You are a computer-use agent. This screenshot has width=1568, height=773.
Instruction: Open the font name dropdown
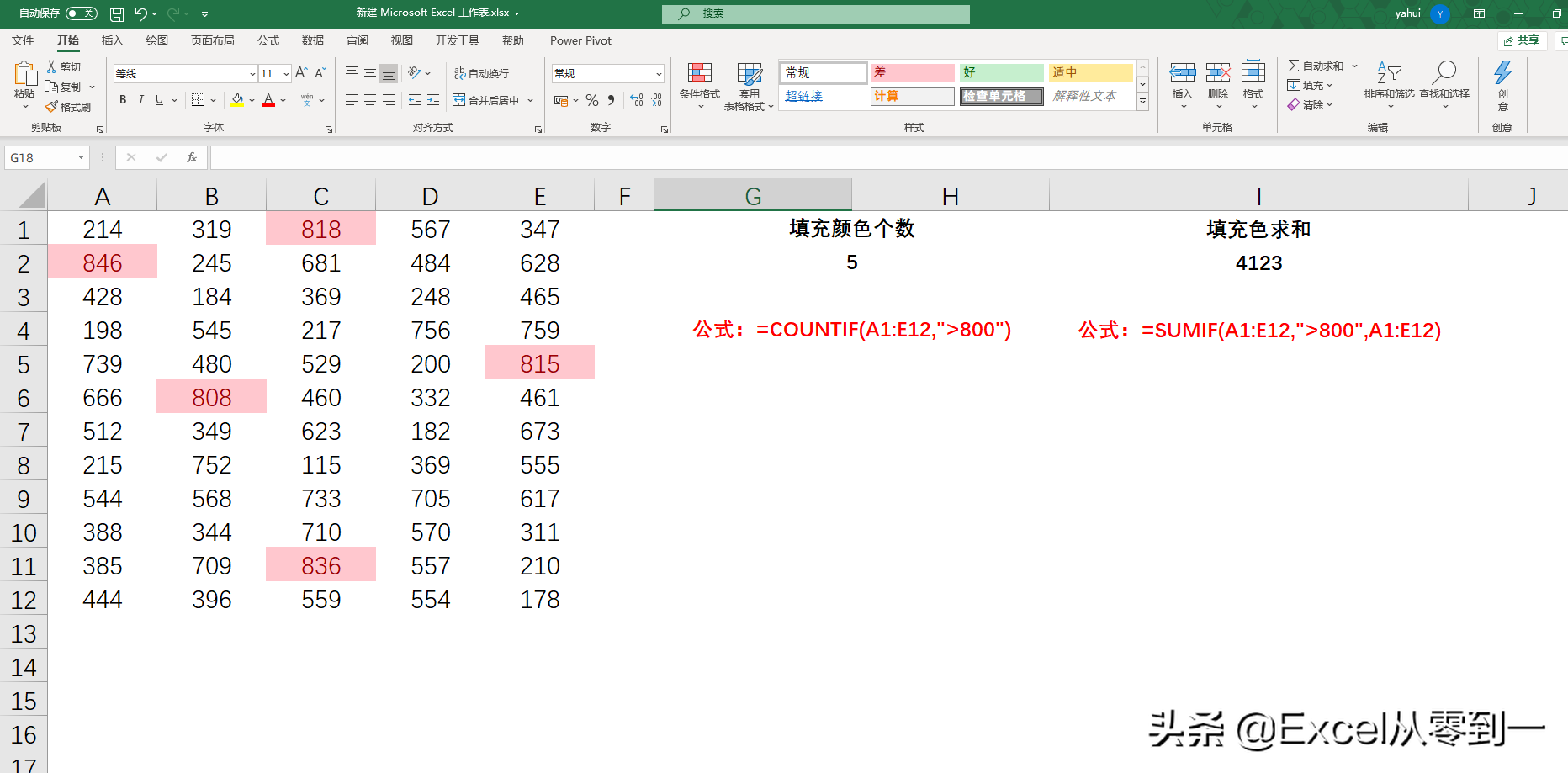point(252,74)
